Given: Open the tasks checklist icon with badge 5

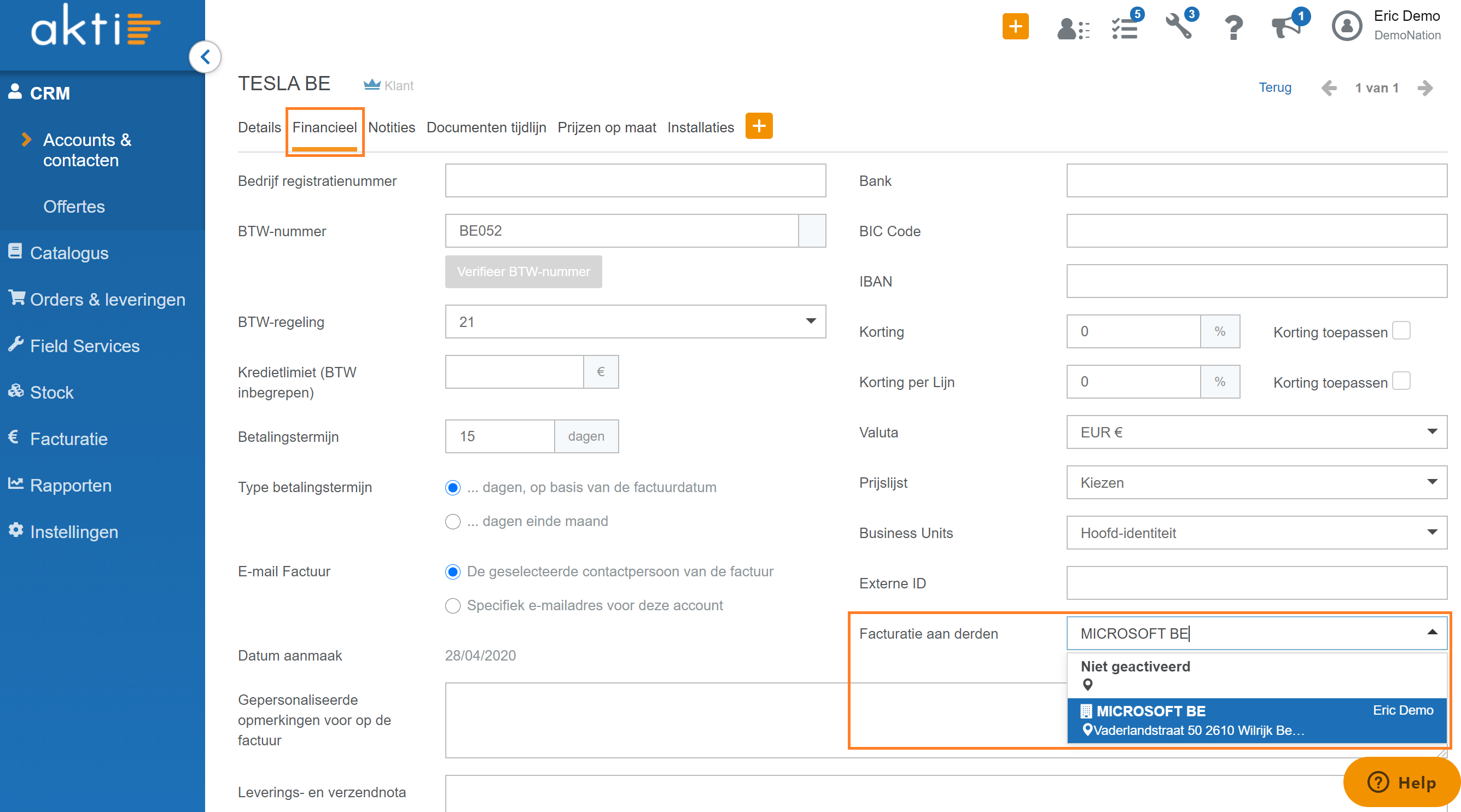Looking at the screenshot, I should [x=1125, y=28].
